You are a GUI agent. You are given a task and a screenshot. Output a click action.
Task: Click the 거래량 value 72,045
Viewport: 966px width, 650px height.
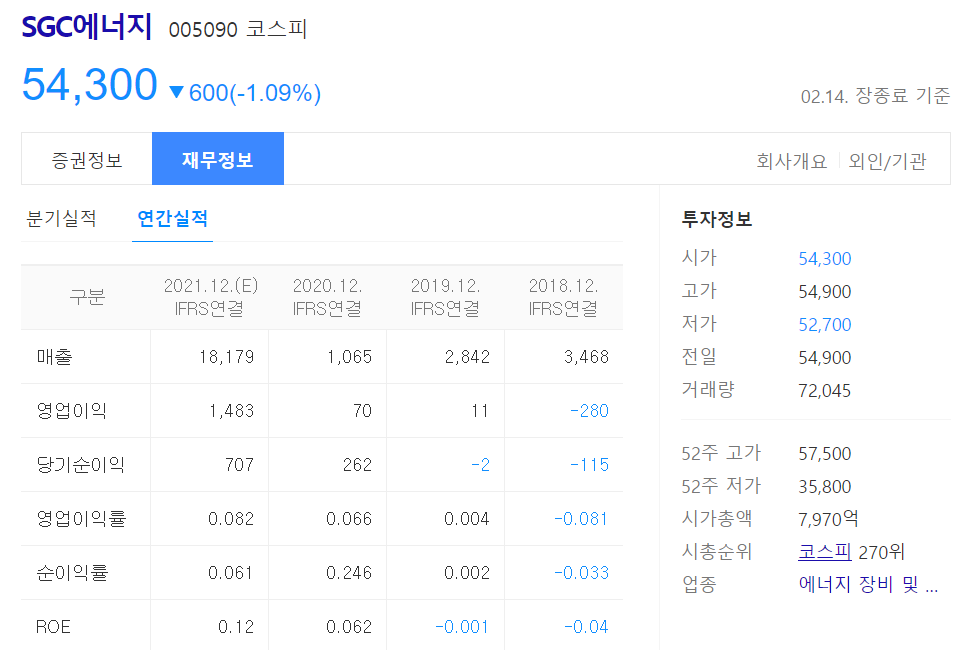pos(825,391)
